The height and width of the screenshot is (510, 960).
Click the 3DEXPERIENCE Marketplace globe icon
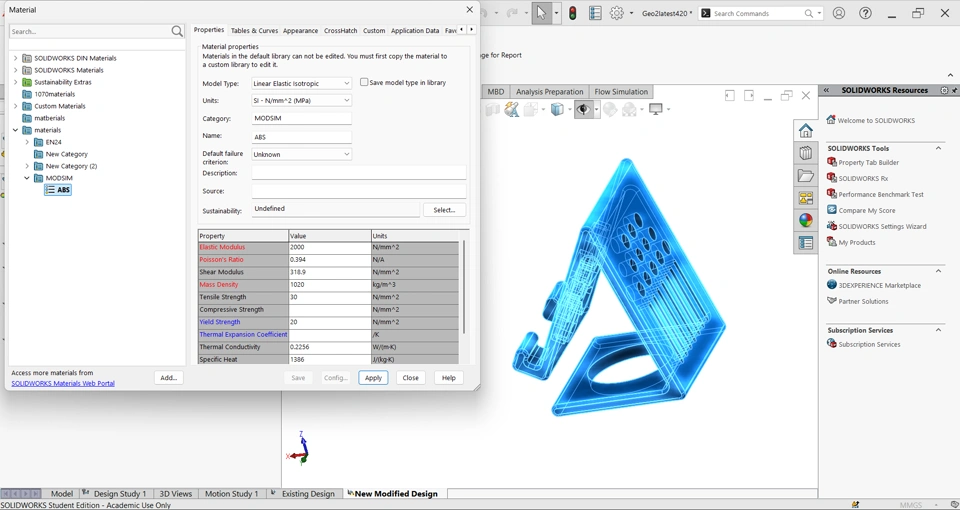[831, 285]
